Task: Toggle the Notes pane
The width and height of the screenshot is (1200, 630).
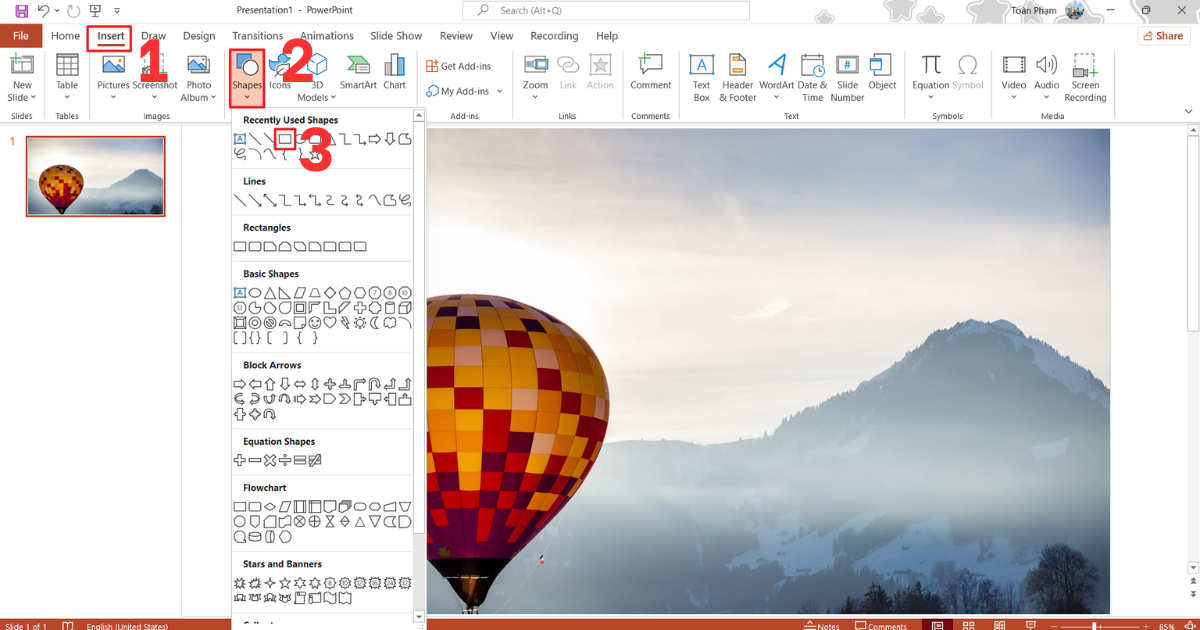Action: [x=822, y=625]
